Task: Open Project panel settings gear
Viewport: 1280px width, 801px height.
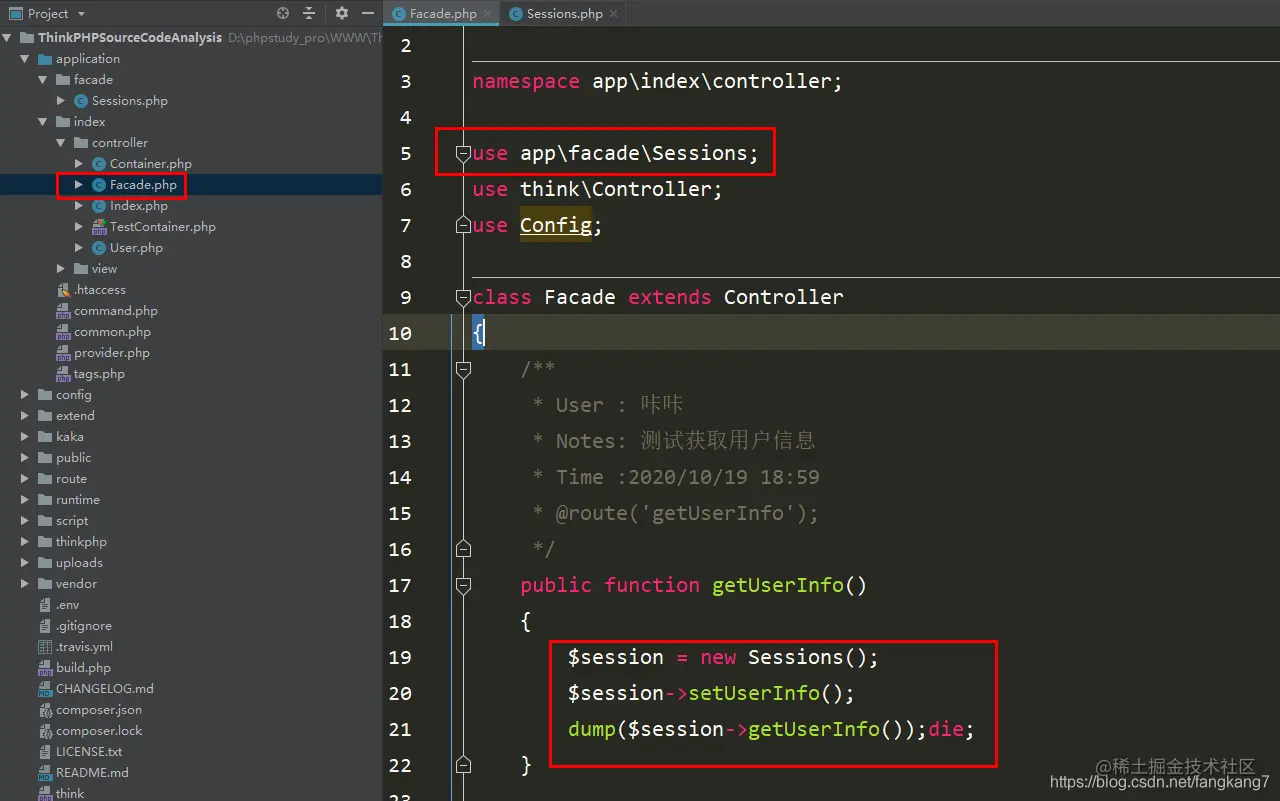Action: 342,14
